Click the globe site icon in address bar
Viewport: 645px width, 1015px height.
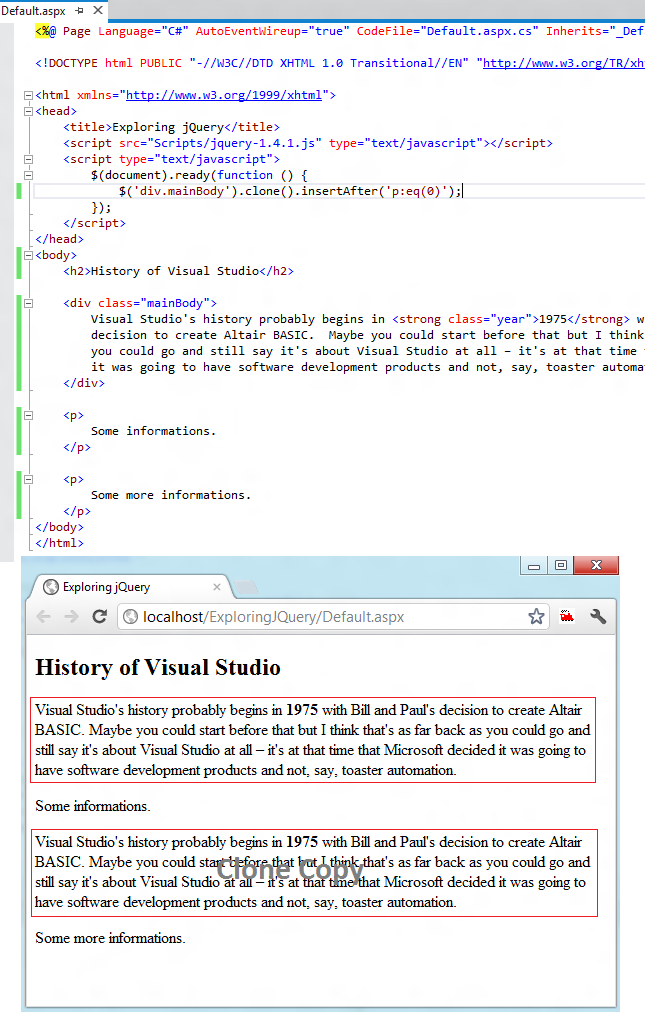pyautogui.click(x=130, y=616)
